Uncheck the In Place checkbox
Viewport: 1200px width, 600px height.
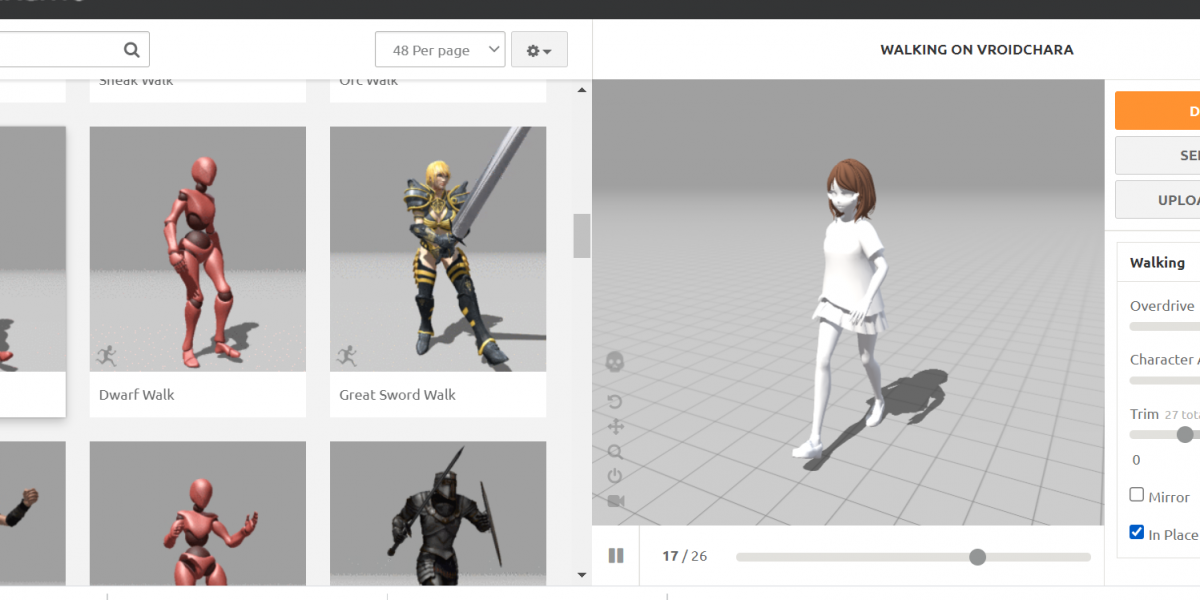pos(1136,532)
